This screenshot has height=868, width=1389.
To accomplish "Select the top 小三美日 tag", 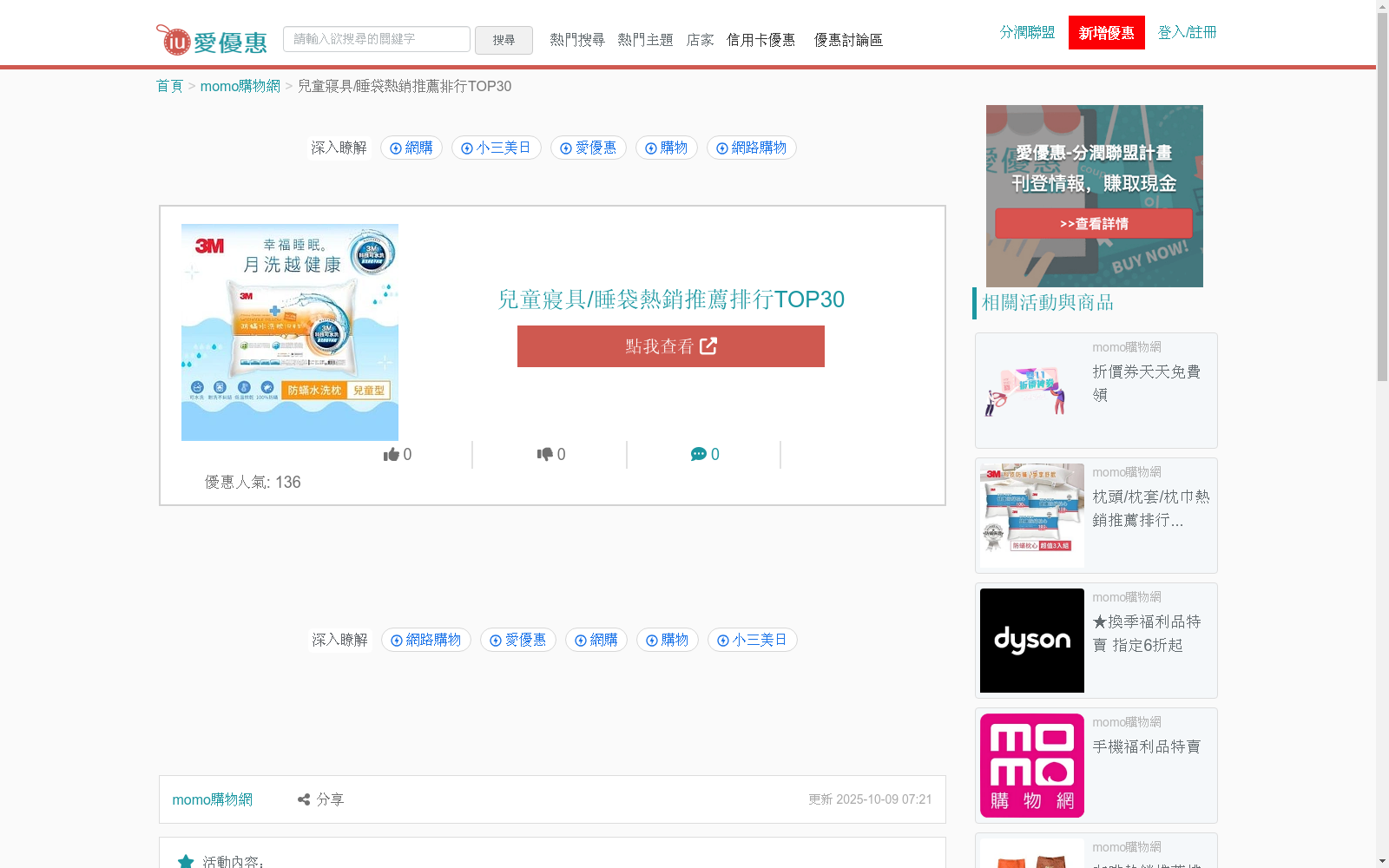I will point(497,148).
